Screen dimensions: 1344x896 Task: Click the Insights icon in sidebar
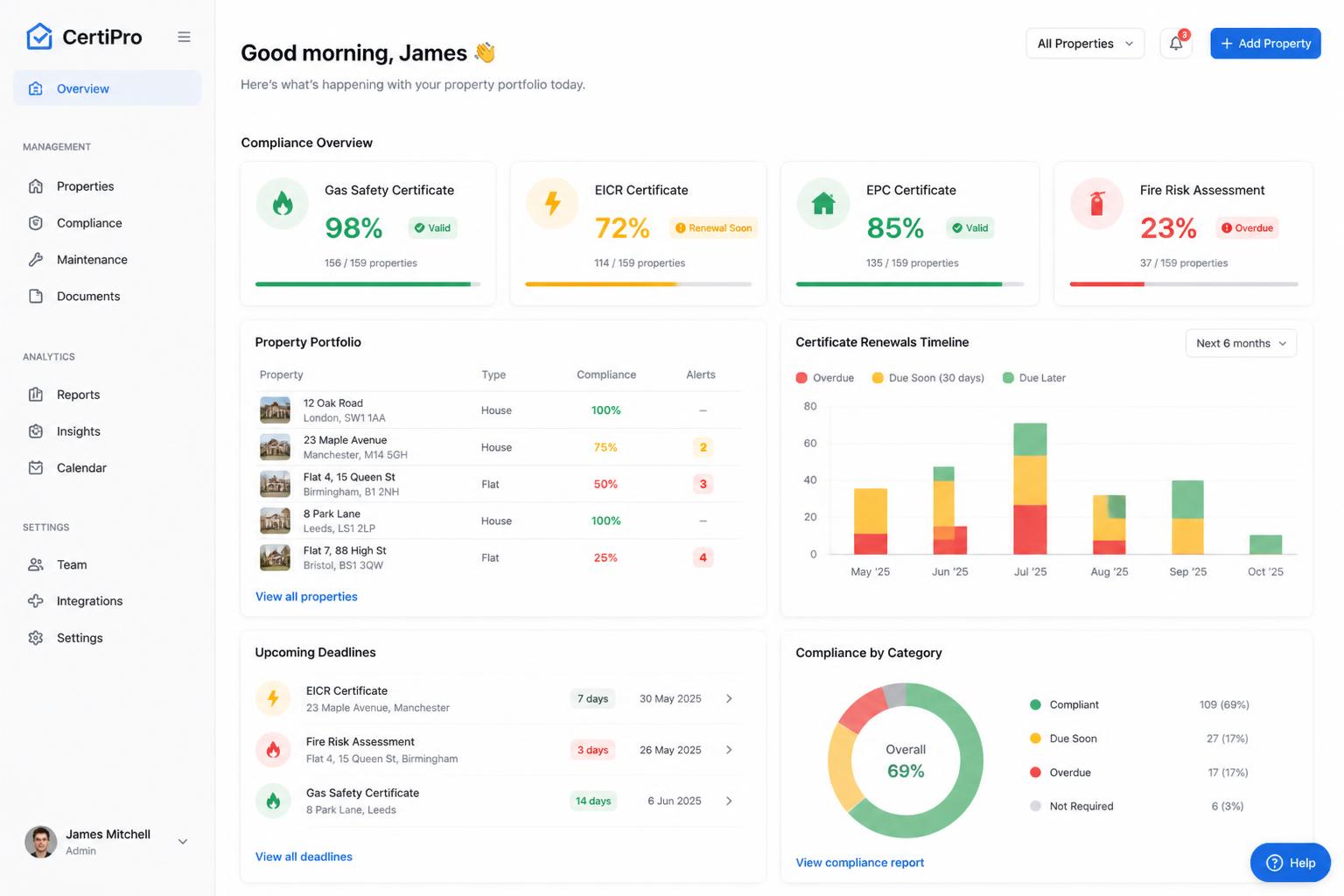point(36,431)
